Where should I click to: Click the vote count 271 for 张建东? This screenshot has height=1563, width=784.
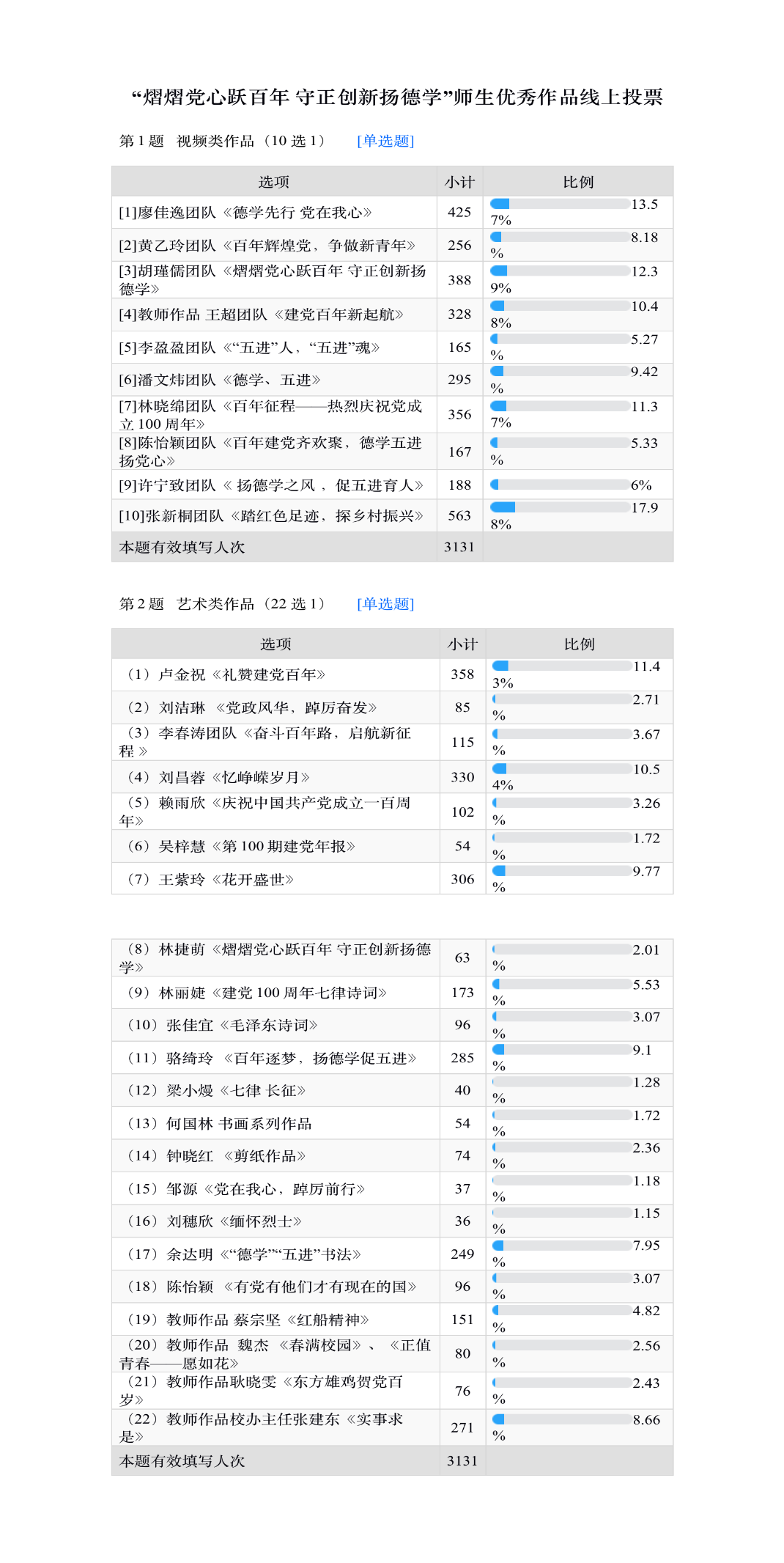(x=462, y=1427)
